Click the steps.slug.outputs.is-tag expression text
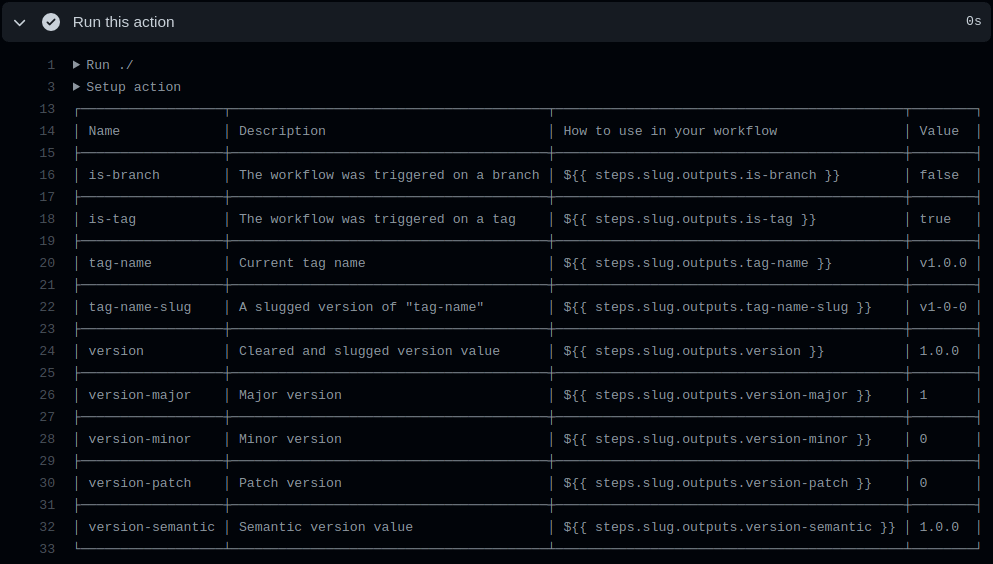This screenshot has height=564, width=993. pyautogui.click(x=690, y=219)
